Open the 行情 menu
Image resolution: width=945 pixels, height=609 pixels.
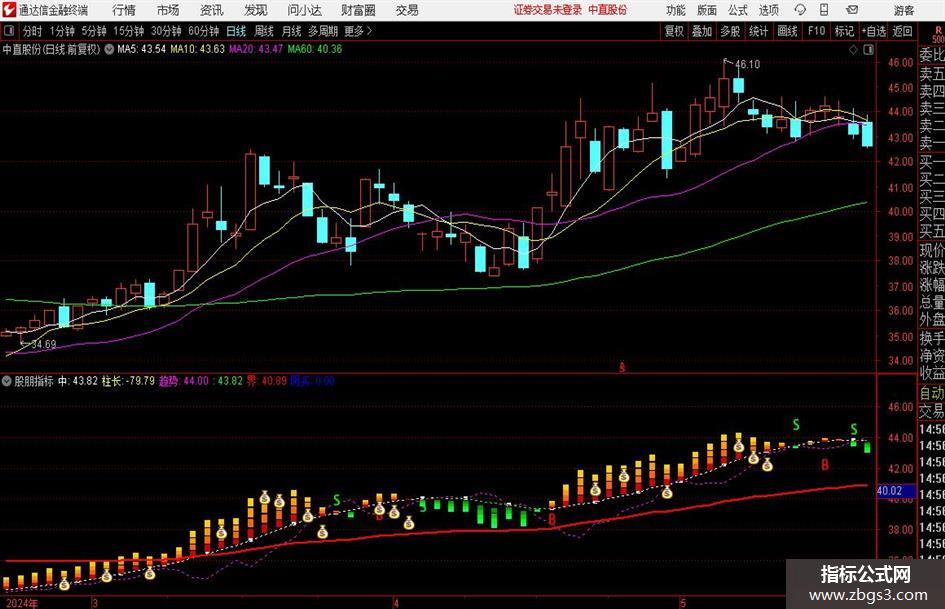click(124, 10)
